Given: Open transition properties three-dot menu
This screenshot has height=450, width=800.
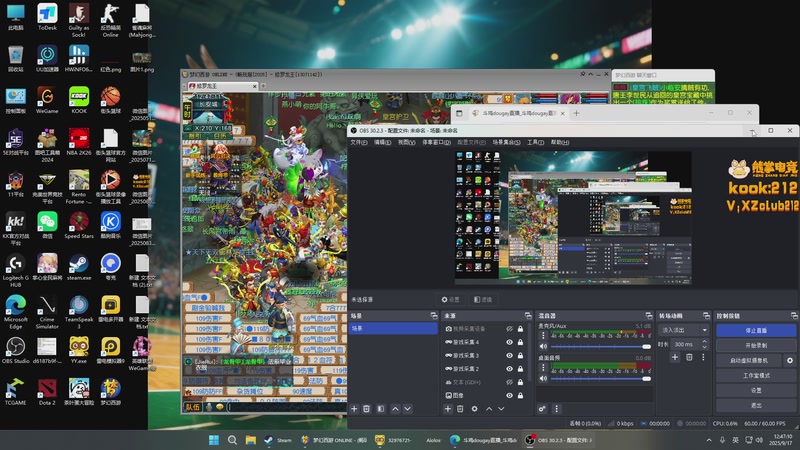Looking at the screenshot, I should click(703, 357).
